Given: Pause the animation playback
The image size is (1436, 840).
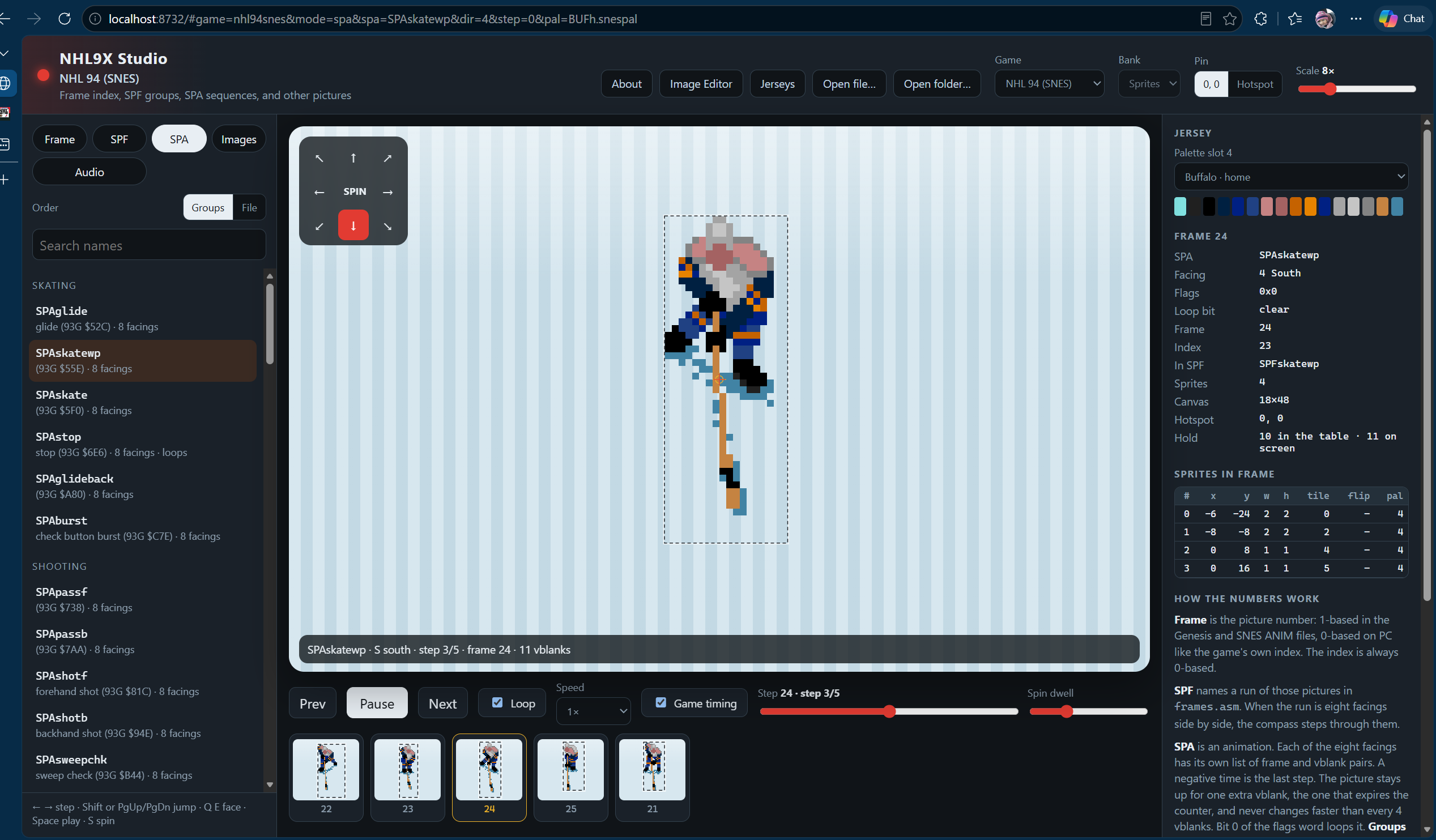Looking at the screenshot, I should coord(377,703).
